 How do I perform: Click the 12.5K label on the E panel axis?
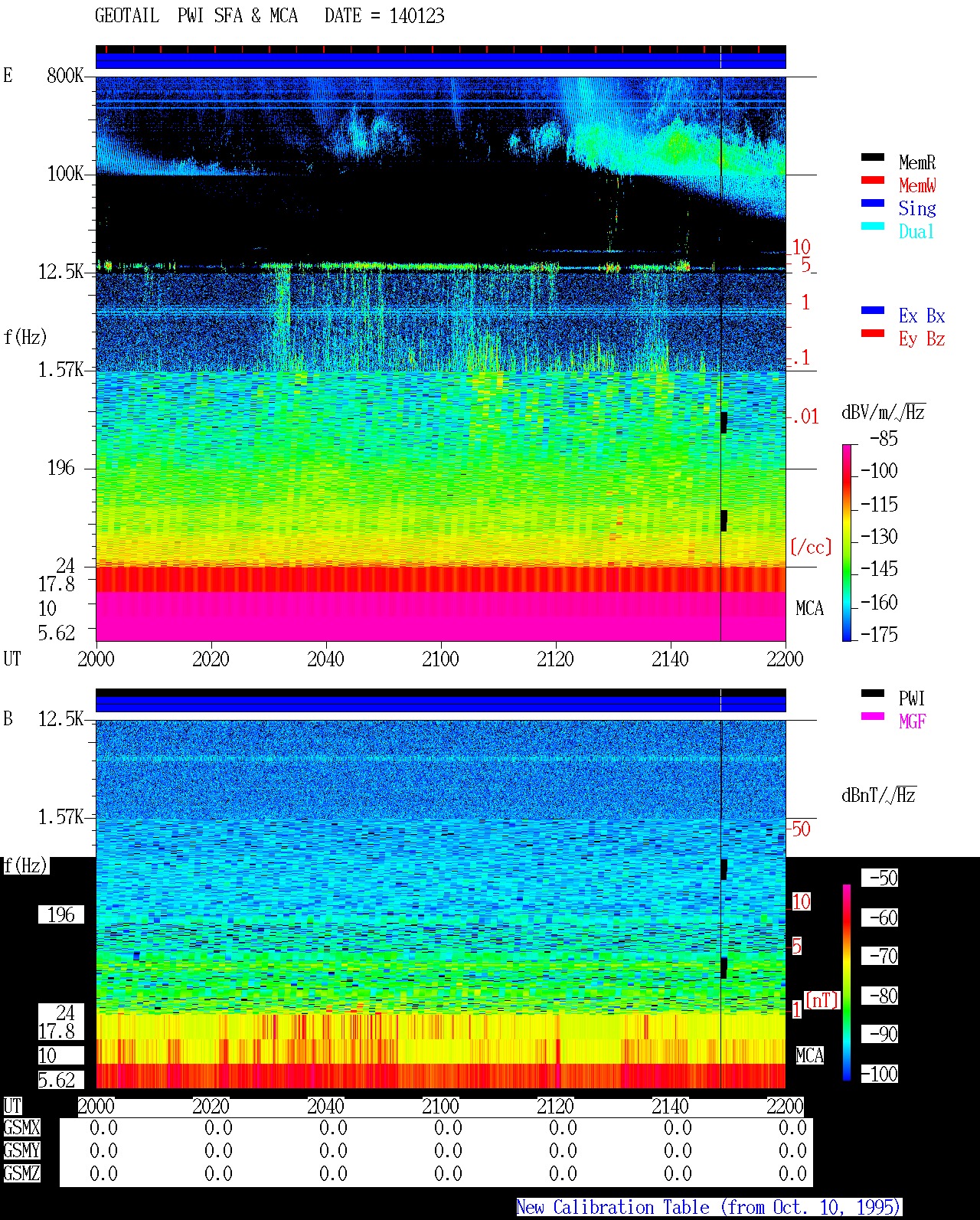coord(61,271)
